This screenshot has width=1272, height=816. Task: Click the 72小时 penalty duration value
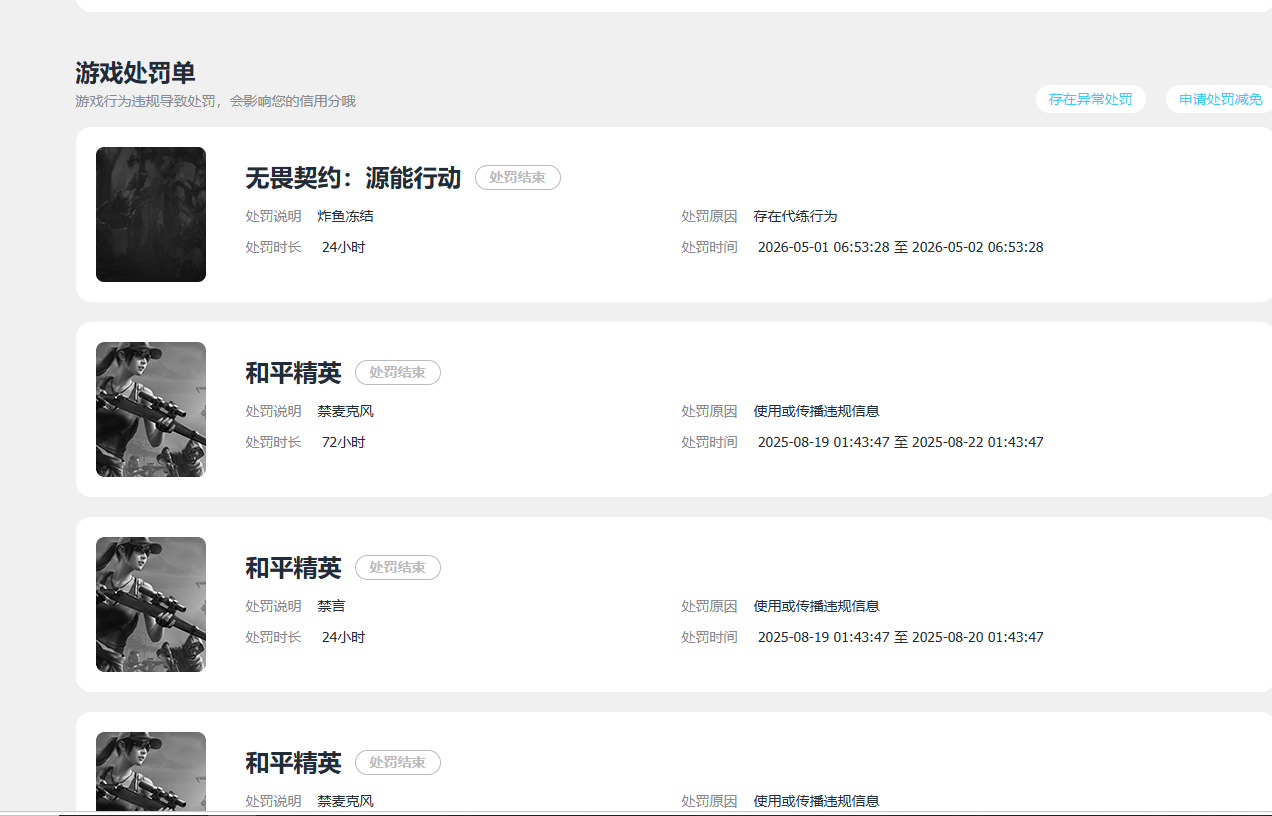point(343,442)
